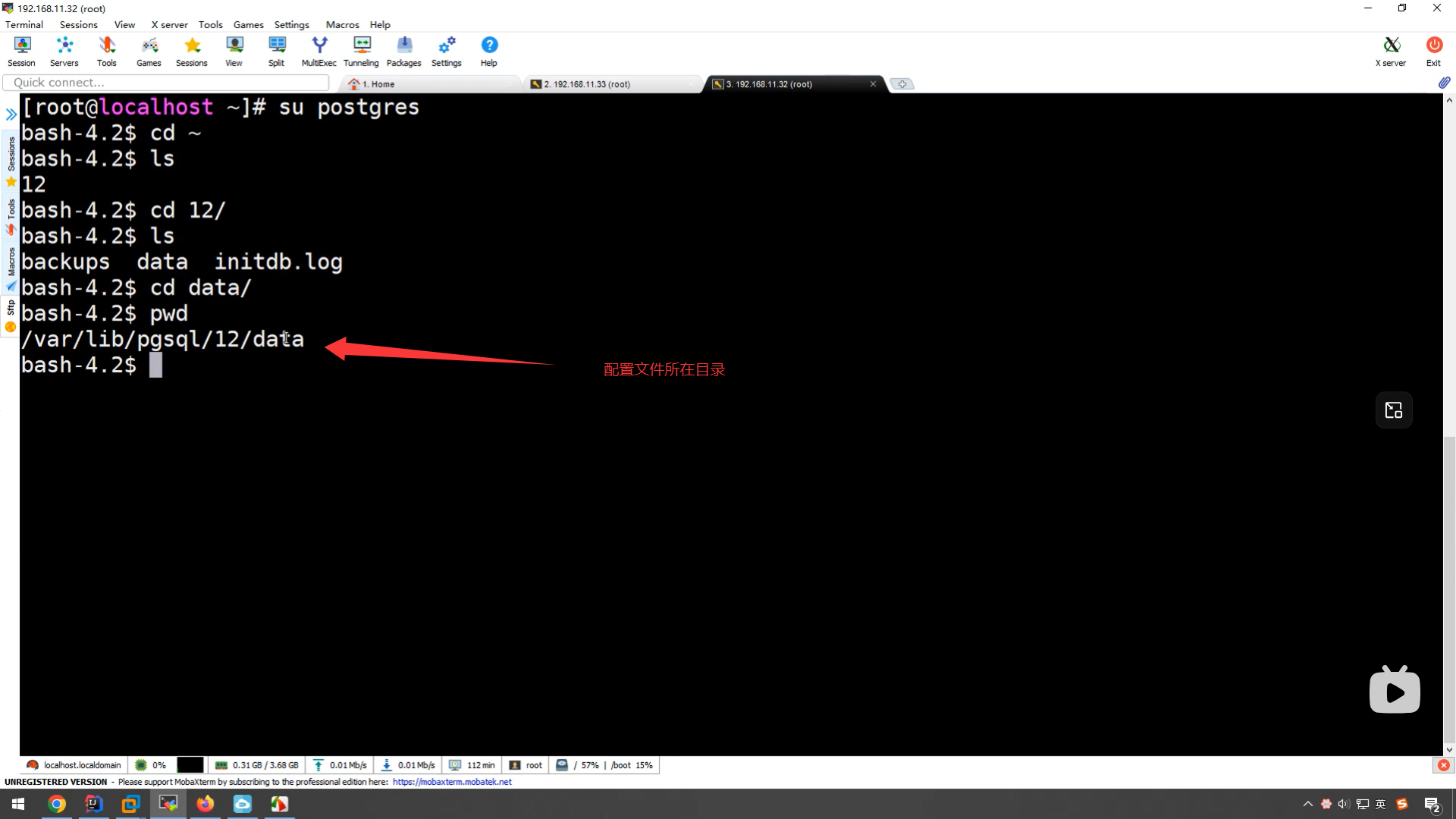Click the terminal vertical scrollbar down arrow
The width and height of the screenshot is (1456, 819).
pos(1449,749)
